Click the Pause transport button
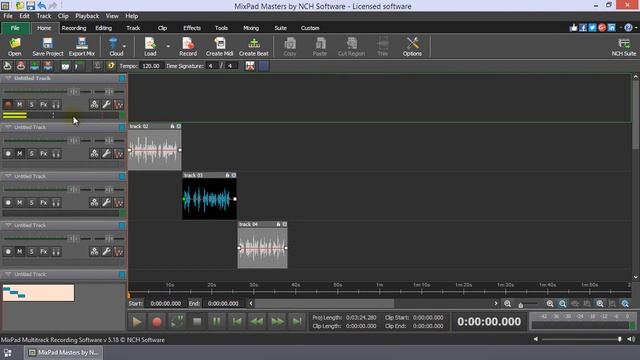 (217, 322)
